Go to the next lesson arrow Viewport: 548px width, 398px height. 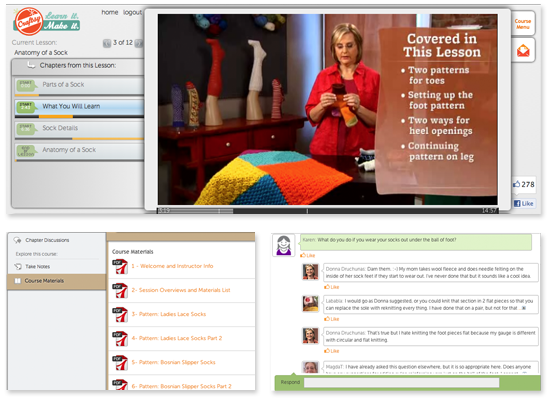point(139,43)
